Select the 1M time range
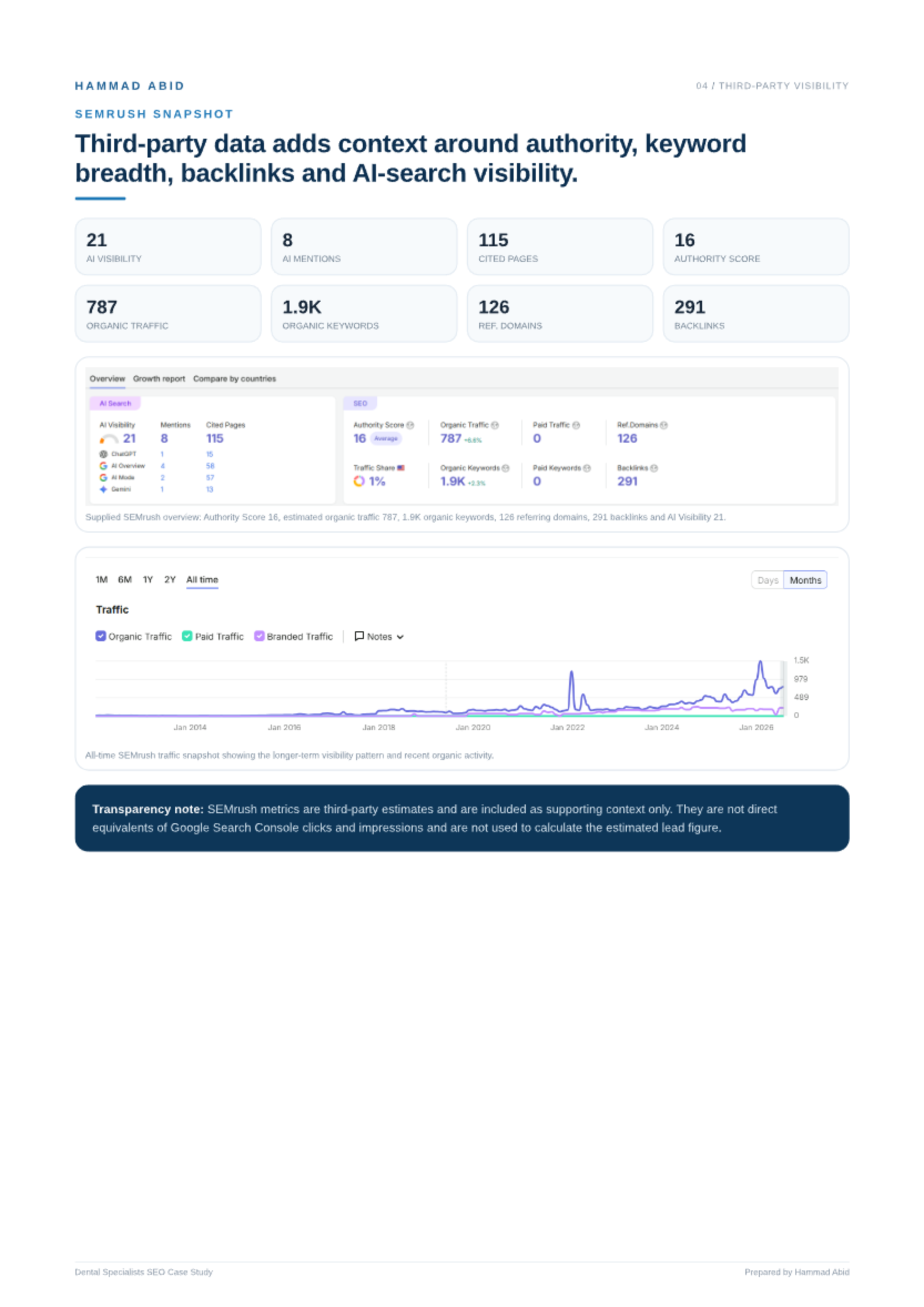Screen dimensions: 924x1307 tap(102, 580)
